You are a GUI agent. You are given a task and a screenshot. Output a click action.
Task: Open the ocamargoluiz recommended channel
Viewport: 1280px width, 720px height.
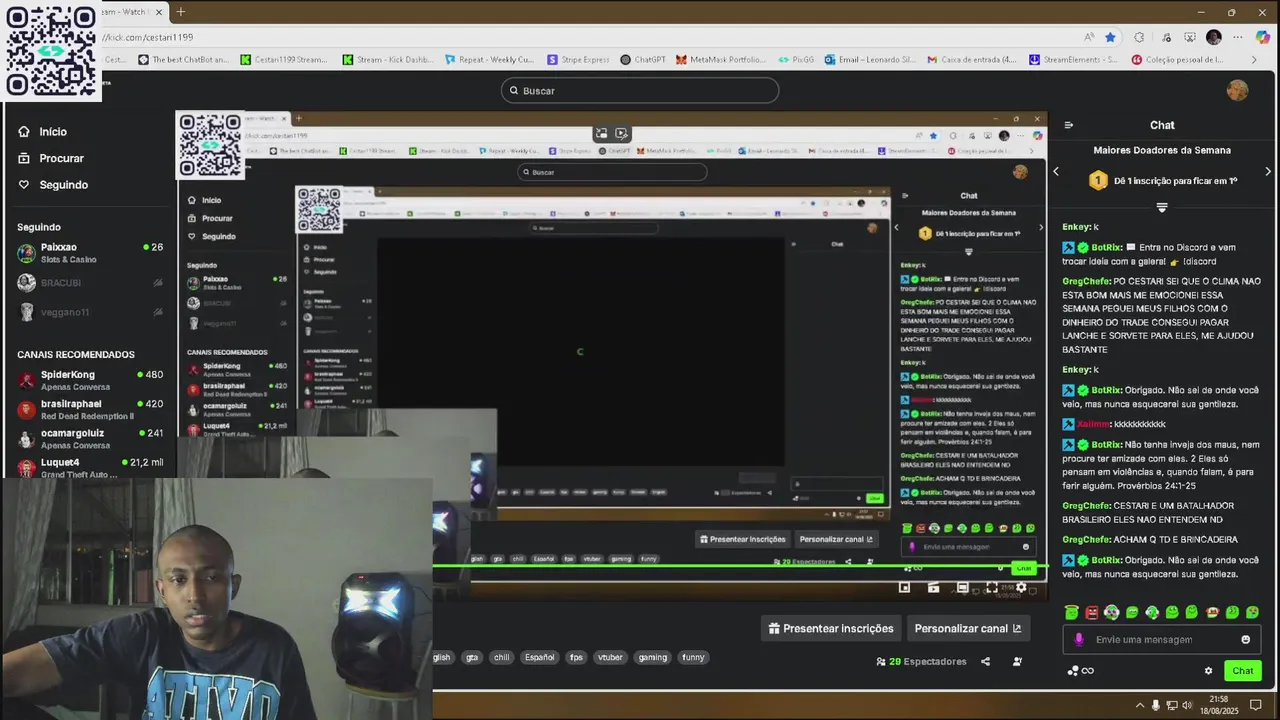(x=88, y=439)
